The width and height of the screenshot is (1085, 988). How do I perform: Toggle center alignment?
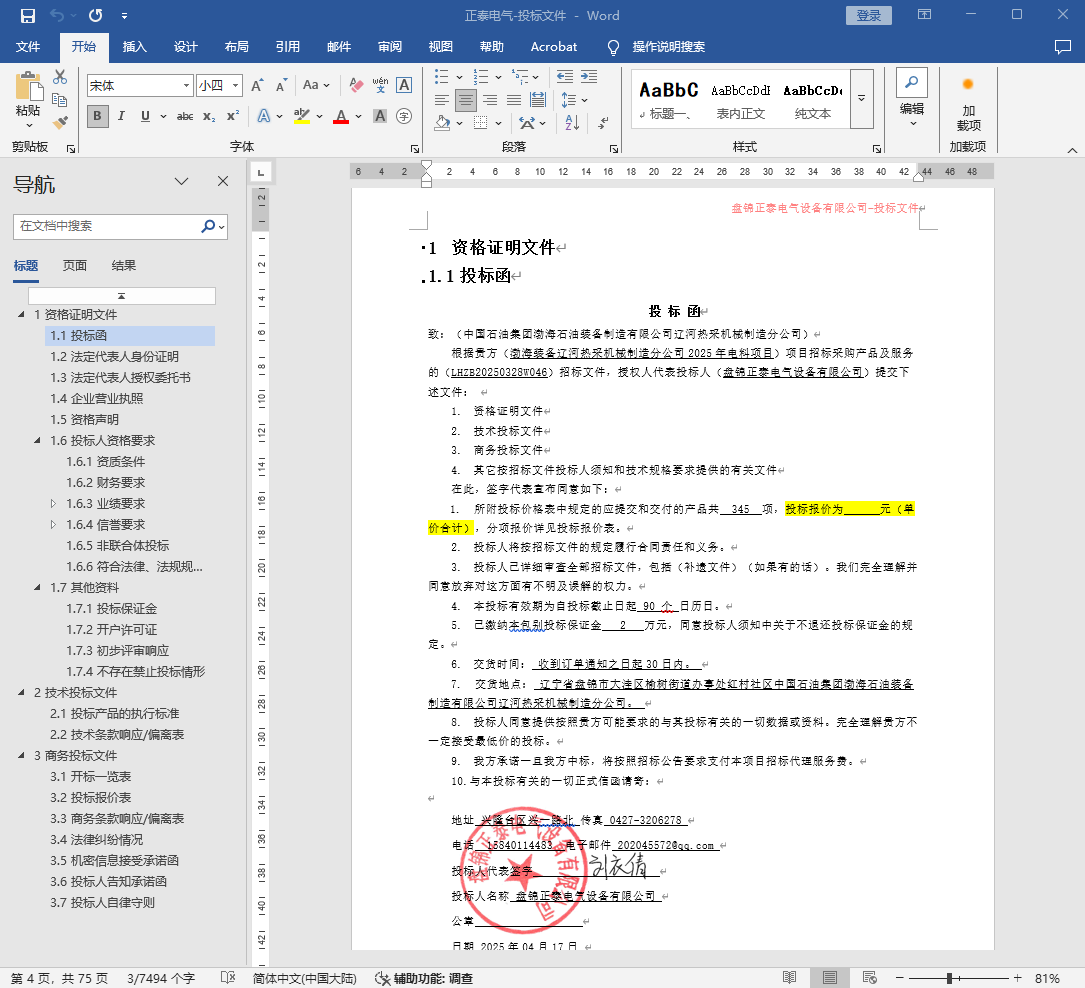point(466,100)
